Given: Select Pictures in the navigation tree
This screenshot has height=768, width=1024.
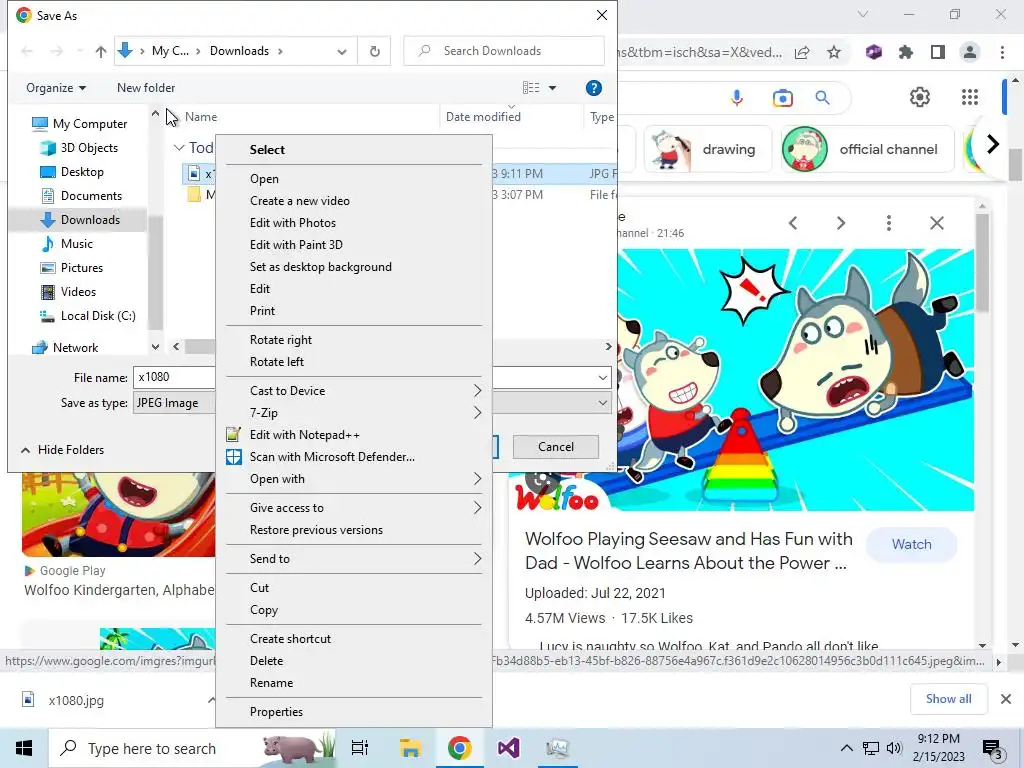Looking at the screenshot, I should (x=82, y=268).
